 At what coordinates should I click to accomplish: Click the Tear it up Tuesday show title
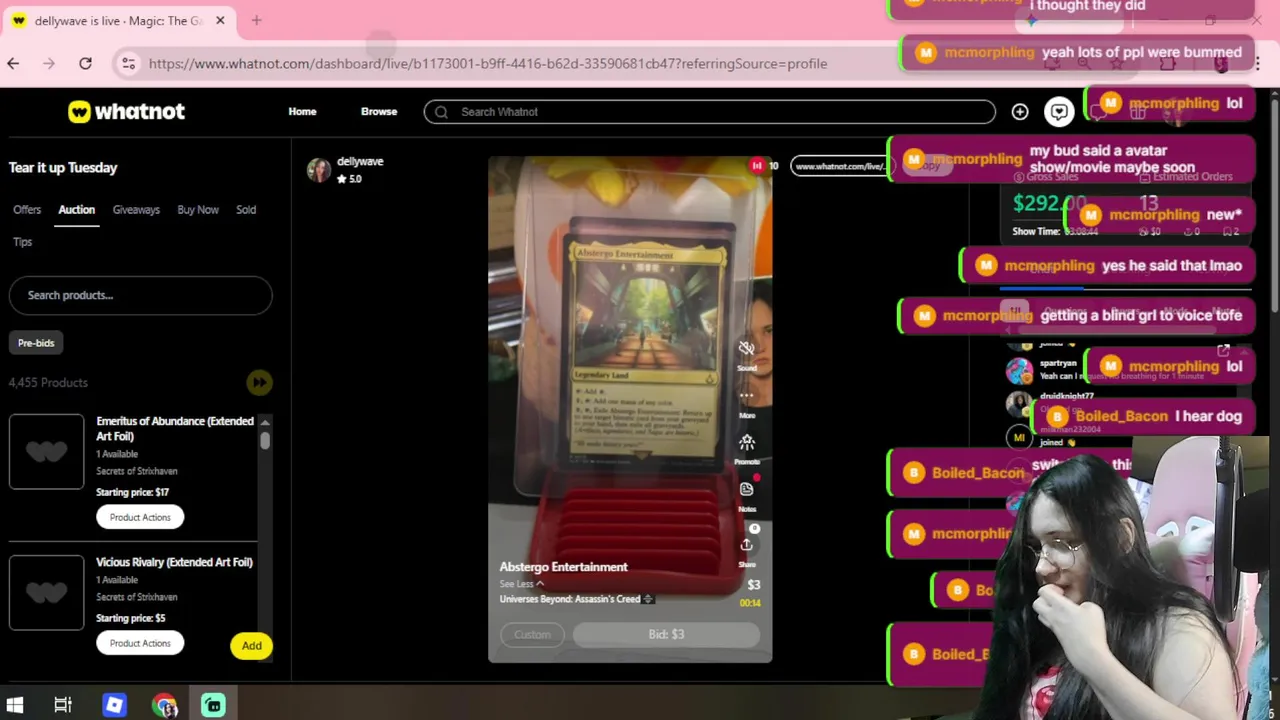click(63, 167)
